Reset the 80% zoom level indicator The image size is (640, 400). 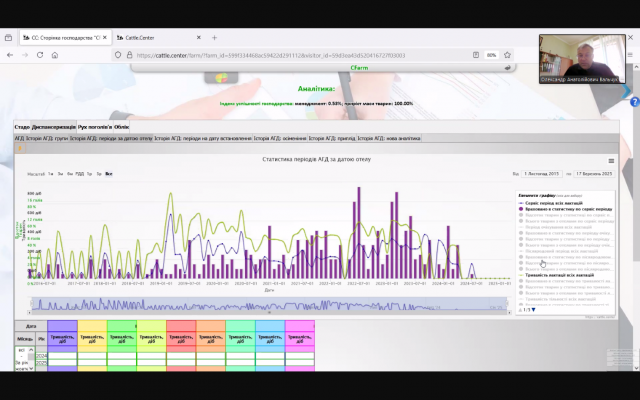[x=491, y=55]
